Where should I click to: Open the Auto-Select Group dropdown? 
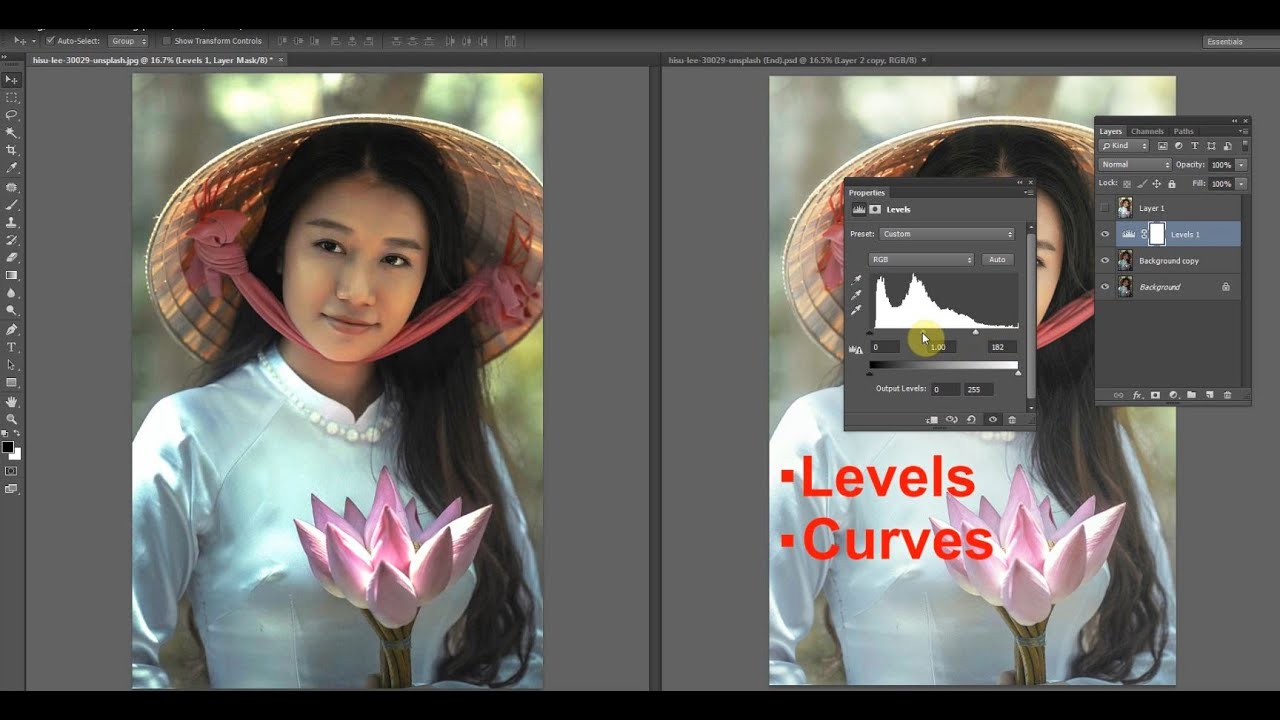pos(128,41)
